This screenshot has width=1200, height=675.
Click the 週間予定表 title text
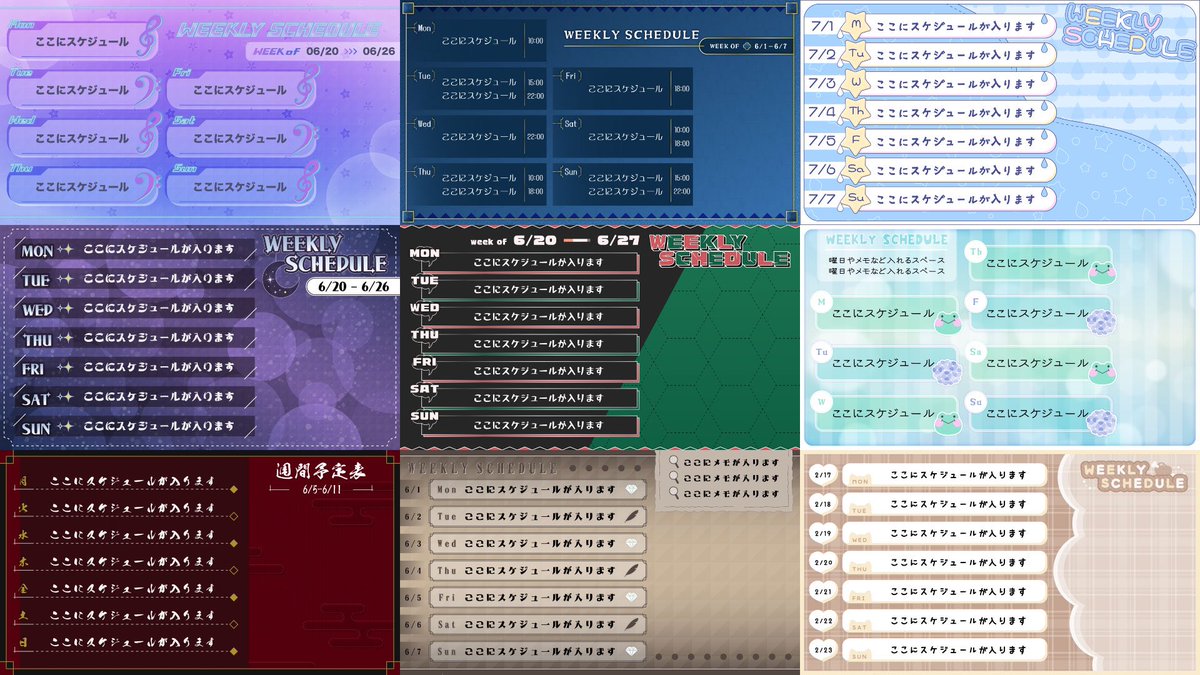321,471
